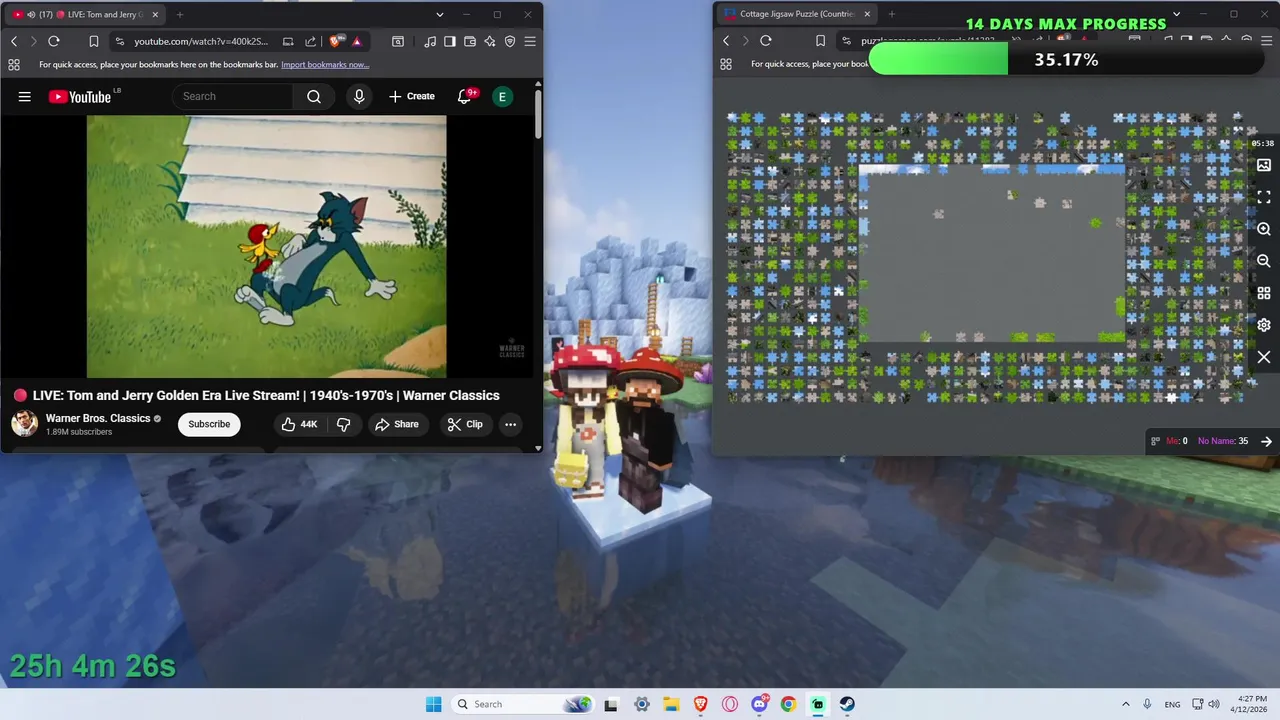This screenshot has height=720, width=1280.
Task: Click the YouTube page scrollbar
Action: [538, 115]
